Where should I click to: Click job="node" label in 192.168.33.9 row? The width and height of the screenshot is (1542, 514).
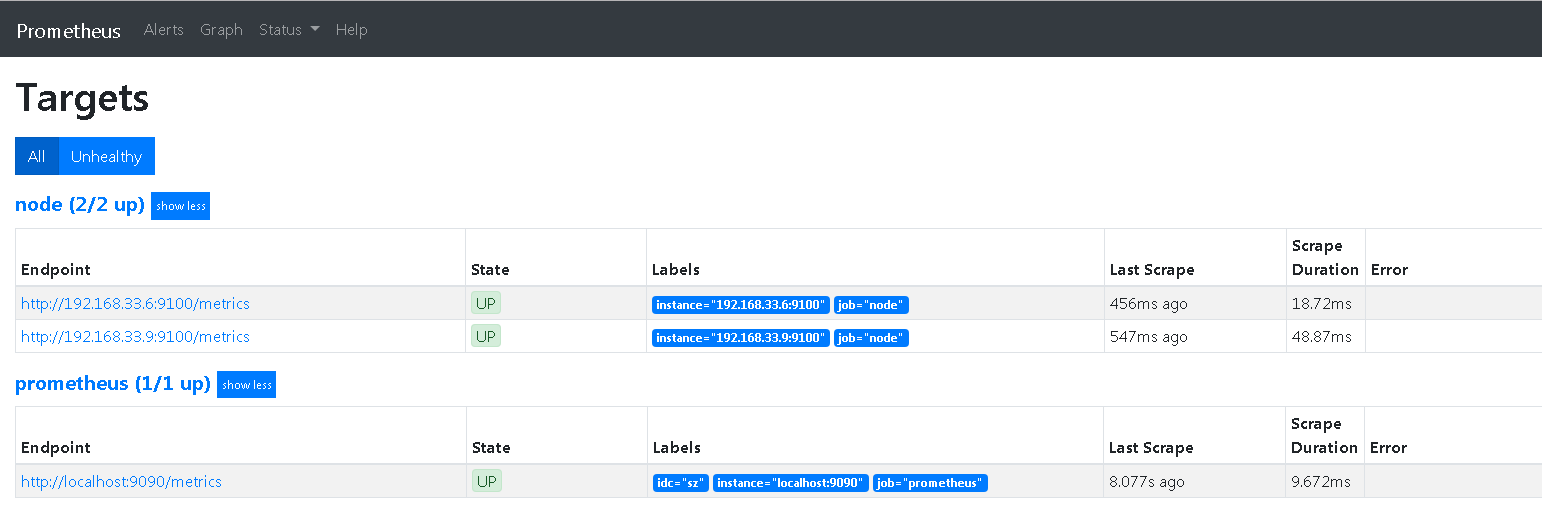[871, 338]
